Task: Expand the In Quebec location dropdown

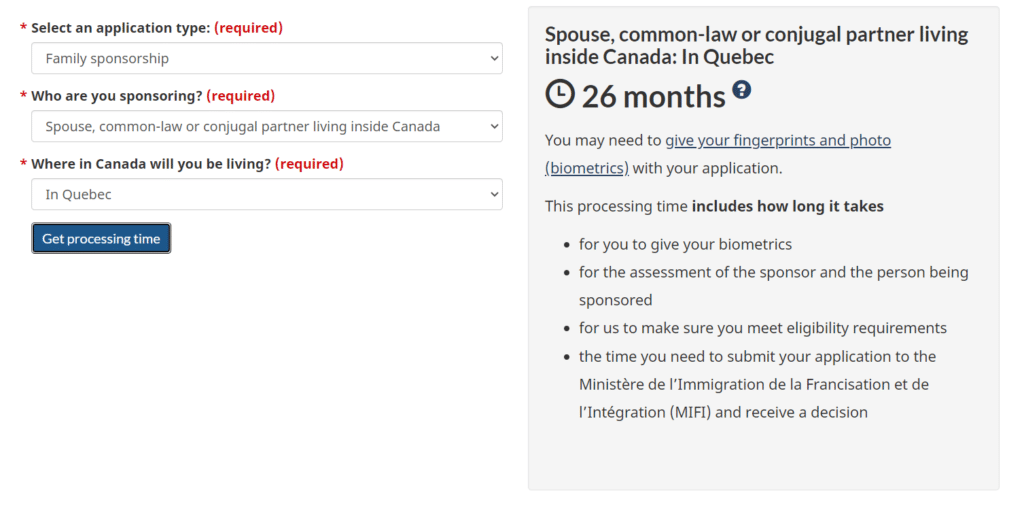Action: pyautogui.click(x=266, y=194)
